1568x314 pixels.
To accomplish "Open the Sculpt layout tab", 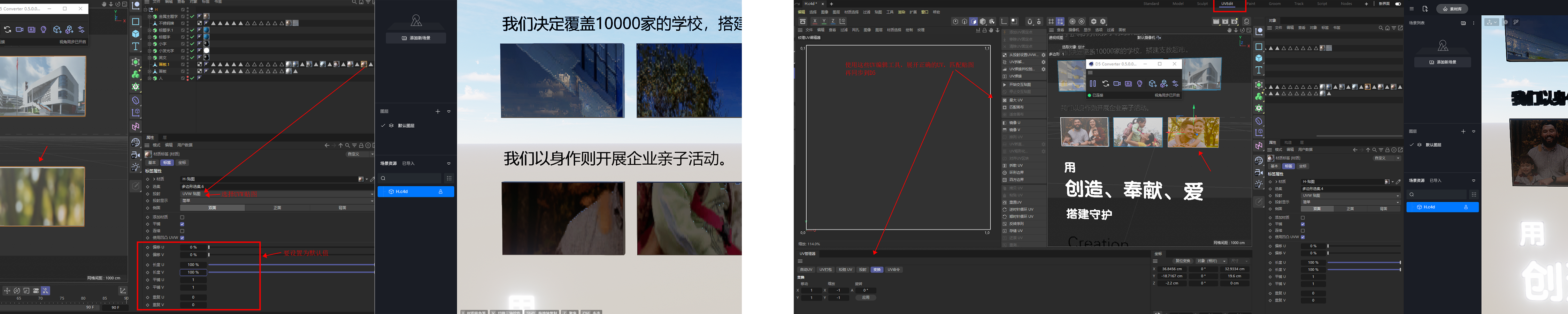I will coord(1203,3).
